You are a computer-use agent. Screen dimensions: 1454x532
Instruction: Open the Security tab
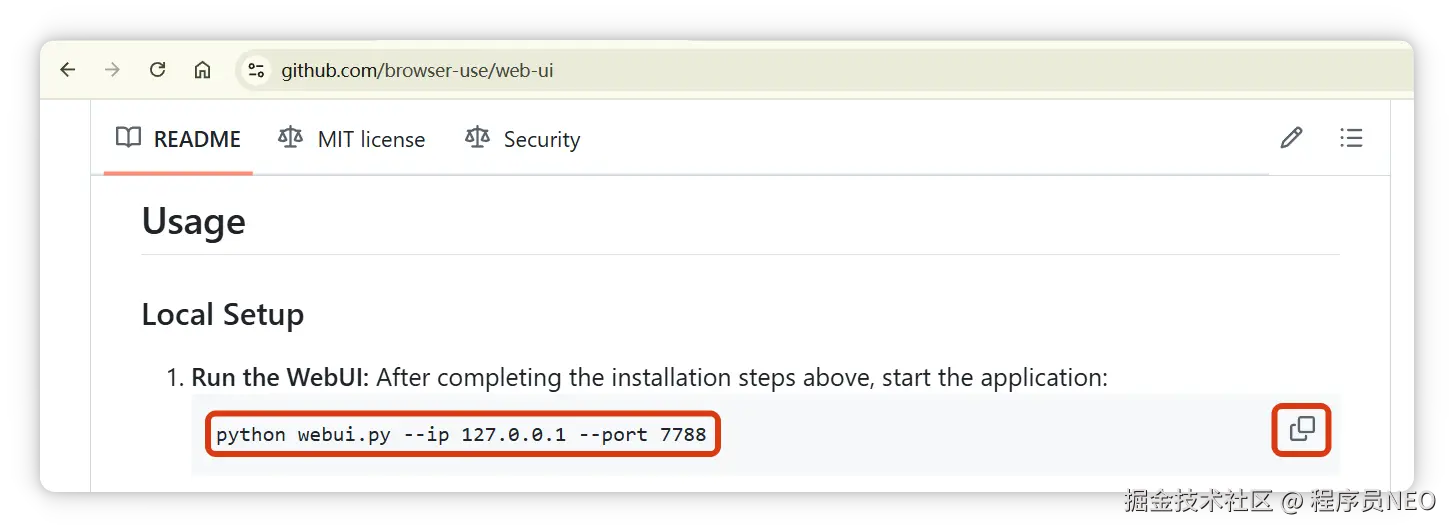(x=541, y=139)
